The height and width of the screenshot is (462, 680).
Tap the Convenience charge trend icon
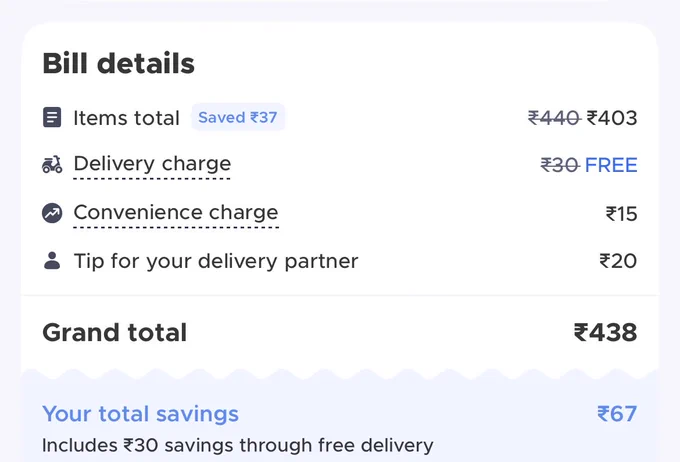[x=52, y=213]
